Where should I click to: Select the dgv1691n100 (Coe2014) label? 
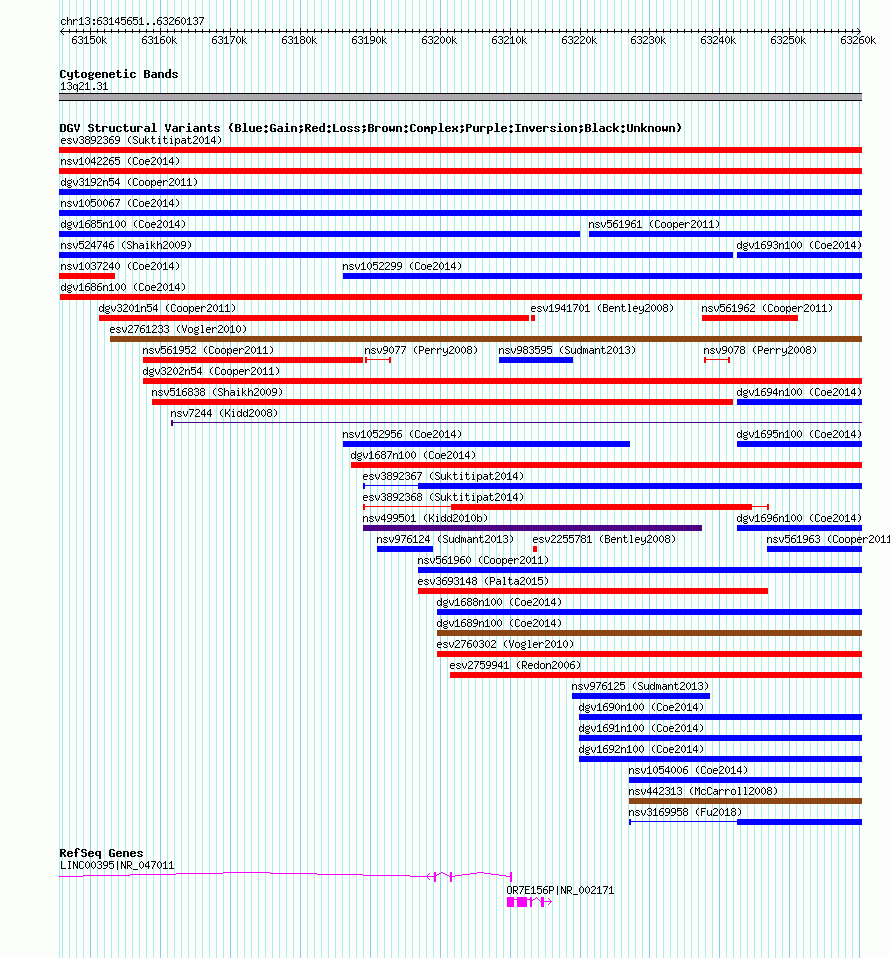[x=641, y=728]
